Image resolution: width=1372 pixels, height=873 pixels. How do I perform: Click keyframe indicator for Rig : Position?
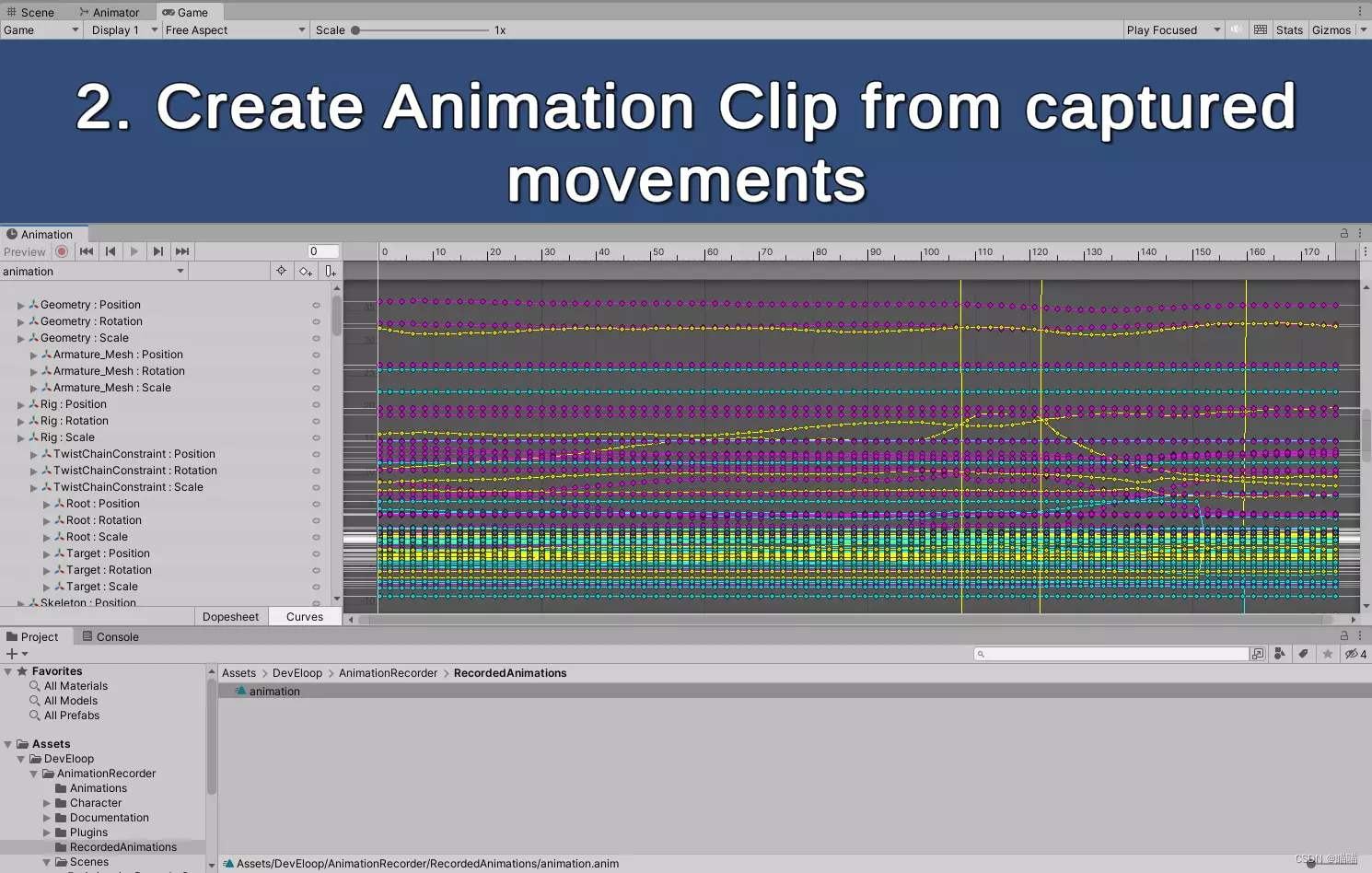pos(316,404)
